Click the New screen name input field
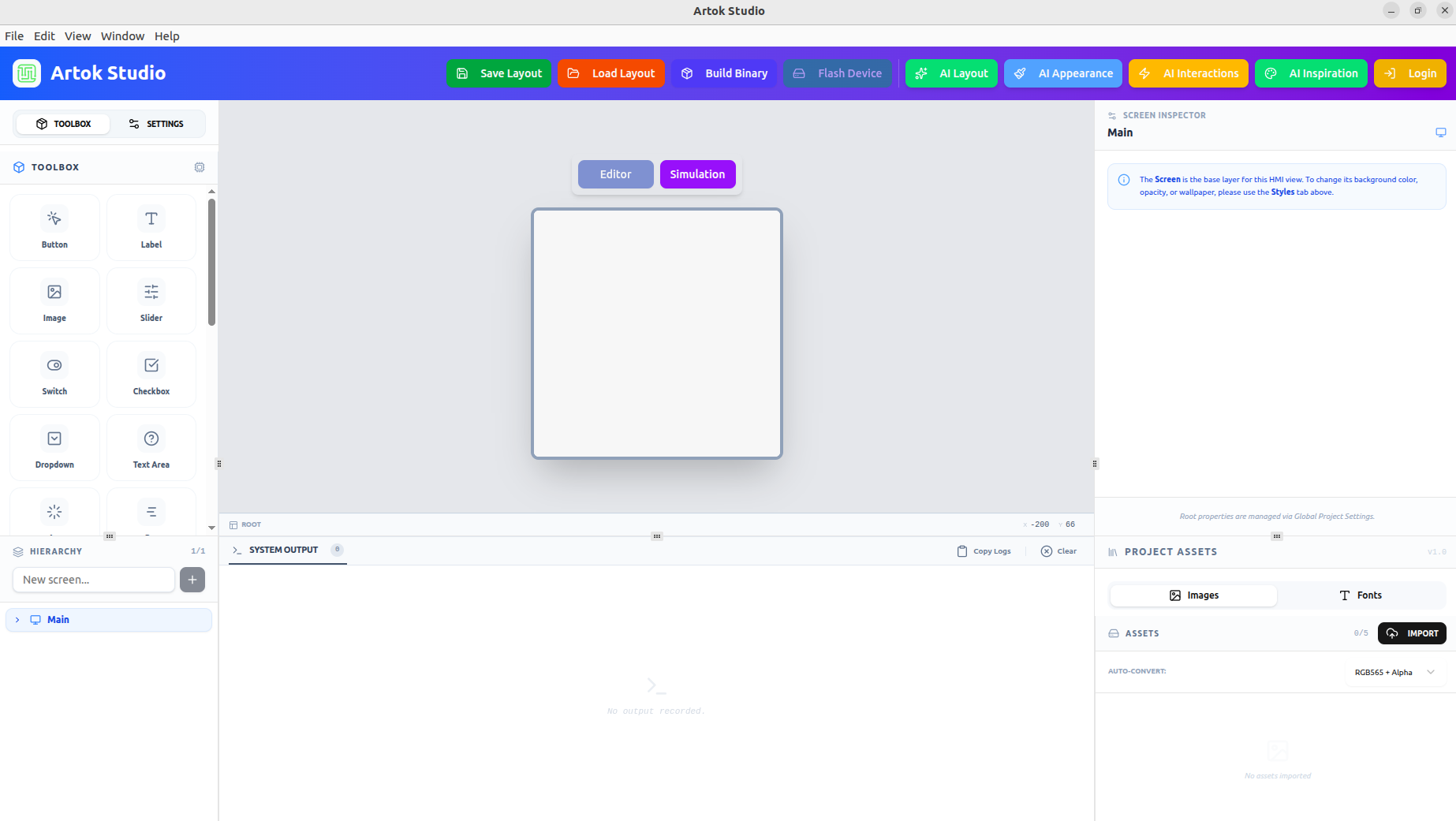Image resolution: width=1456 pixels, height=821 pixels. click(x=93, y=580)
